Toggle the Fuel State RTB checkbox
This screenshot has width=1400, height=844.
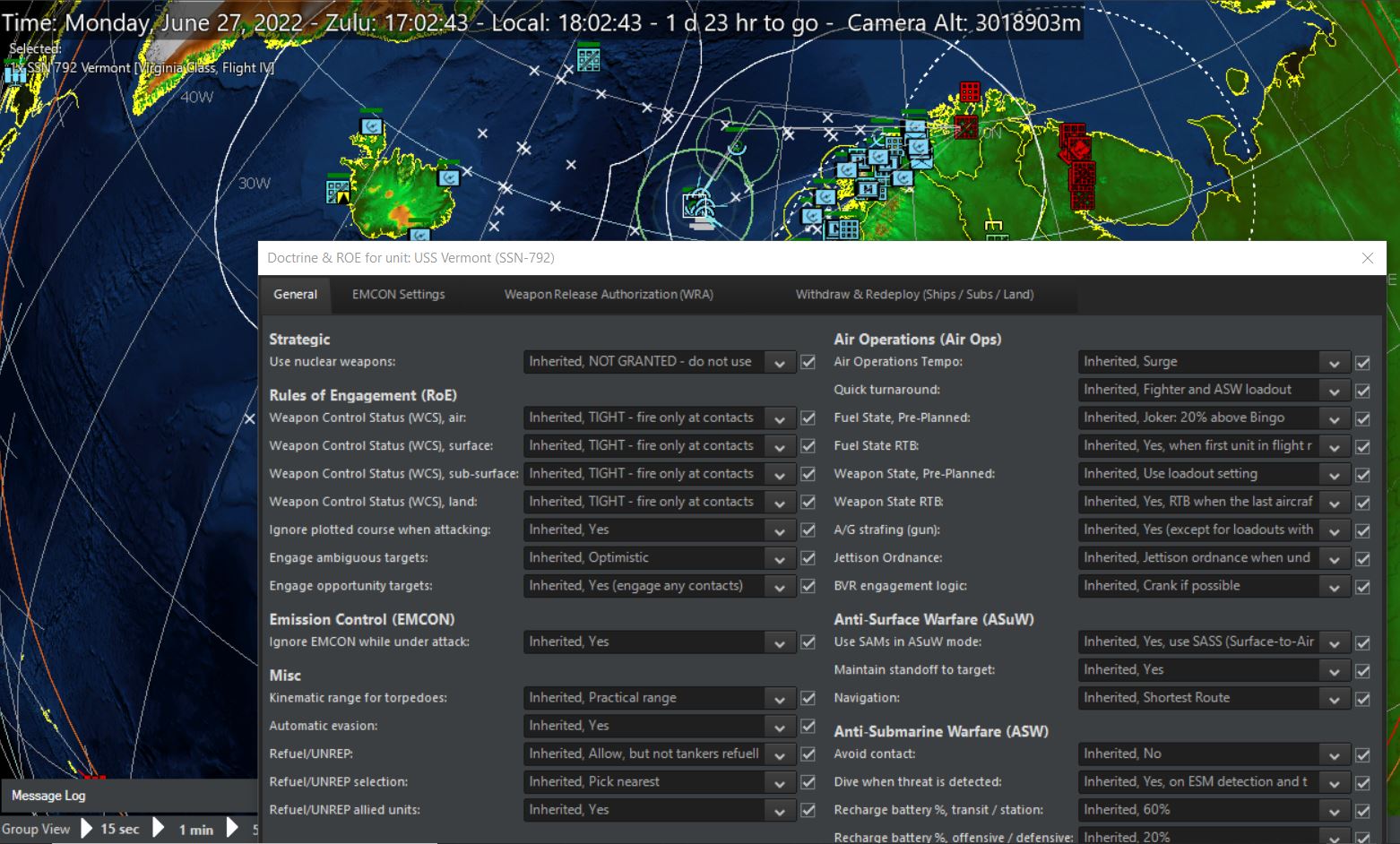[1362, 446]
